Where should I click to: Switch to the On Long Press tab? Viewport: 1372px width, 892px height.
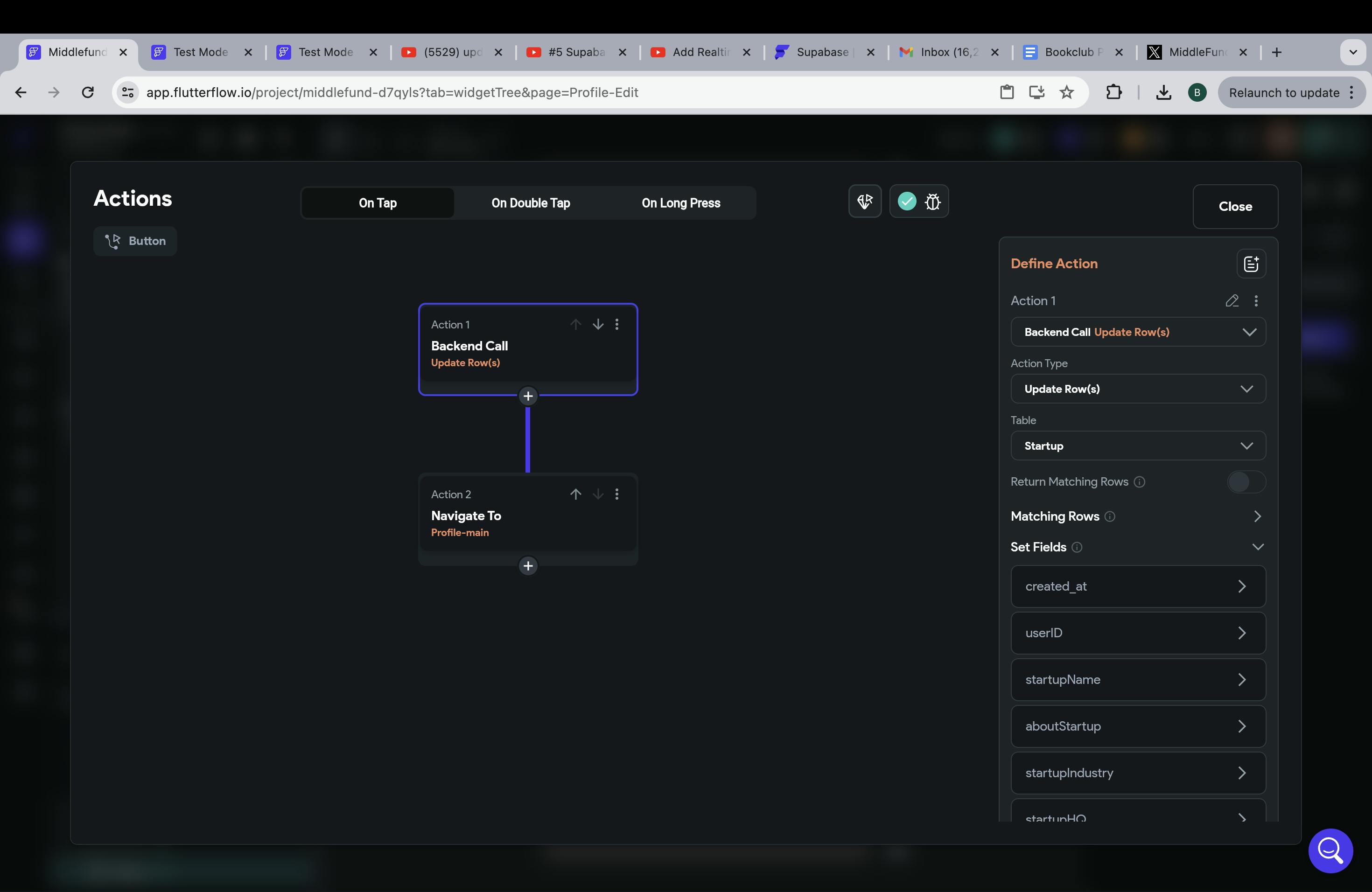point(681,203)
